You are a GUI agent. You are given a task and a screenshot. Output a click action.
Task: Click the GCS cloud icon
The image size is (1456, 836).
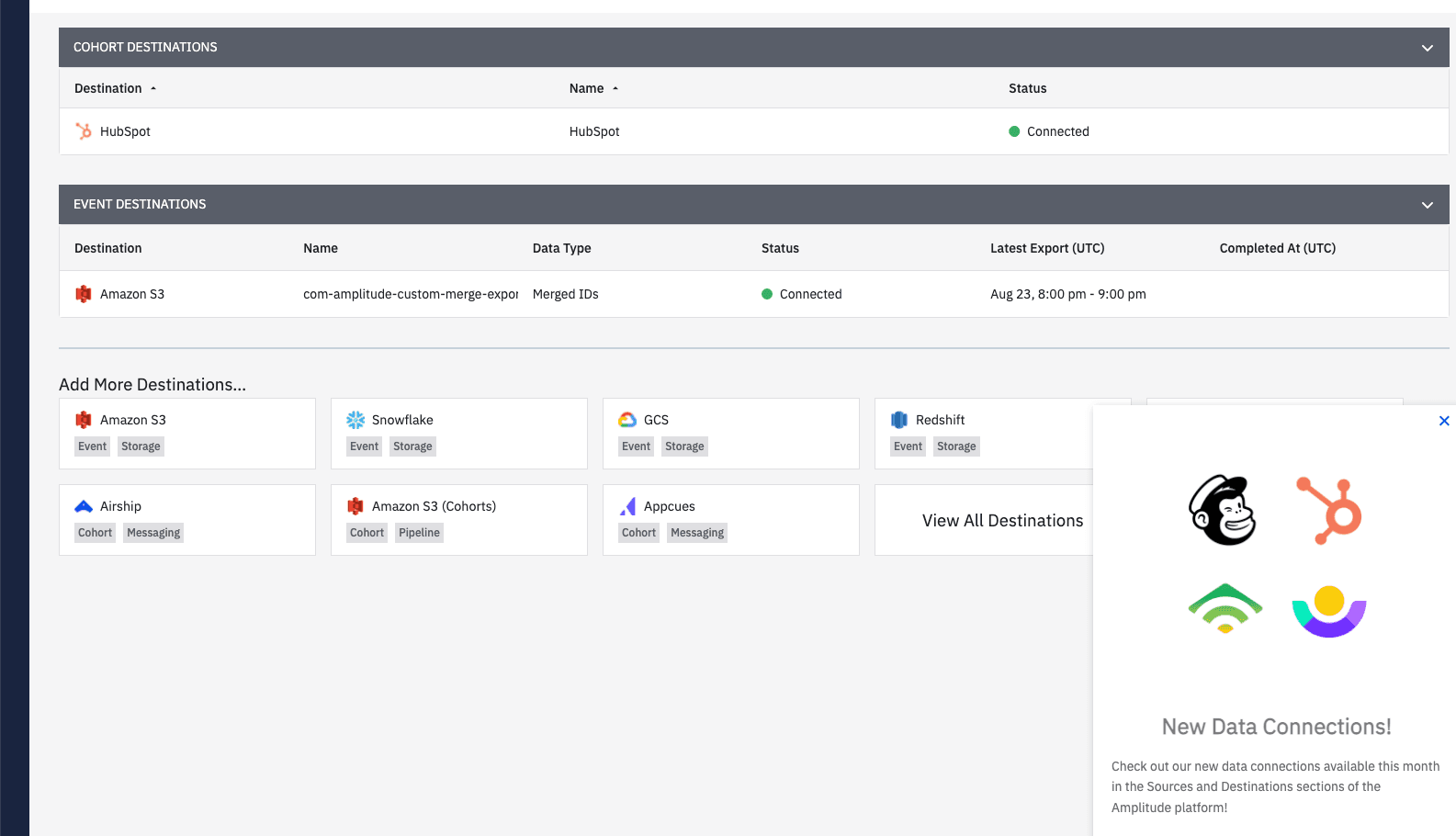[x=627, y=420]
